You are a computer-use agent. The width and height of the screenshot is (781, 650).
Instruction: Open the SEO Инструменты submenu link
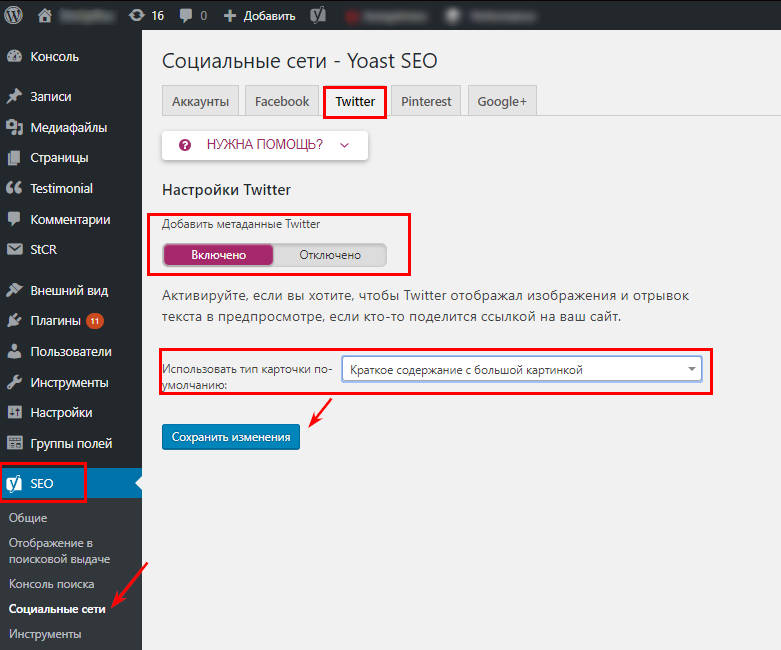[45, 634]
